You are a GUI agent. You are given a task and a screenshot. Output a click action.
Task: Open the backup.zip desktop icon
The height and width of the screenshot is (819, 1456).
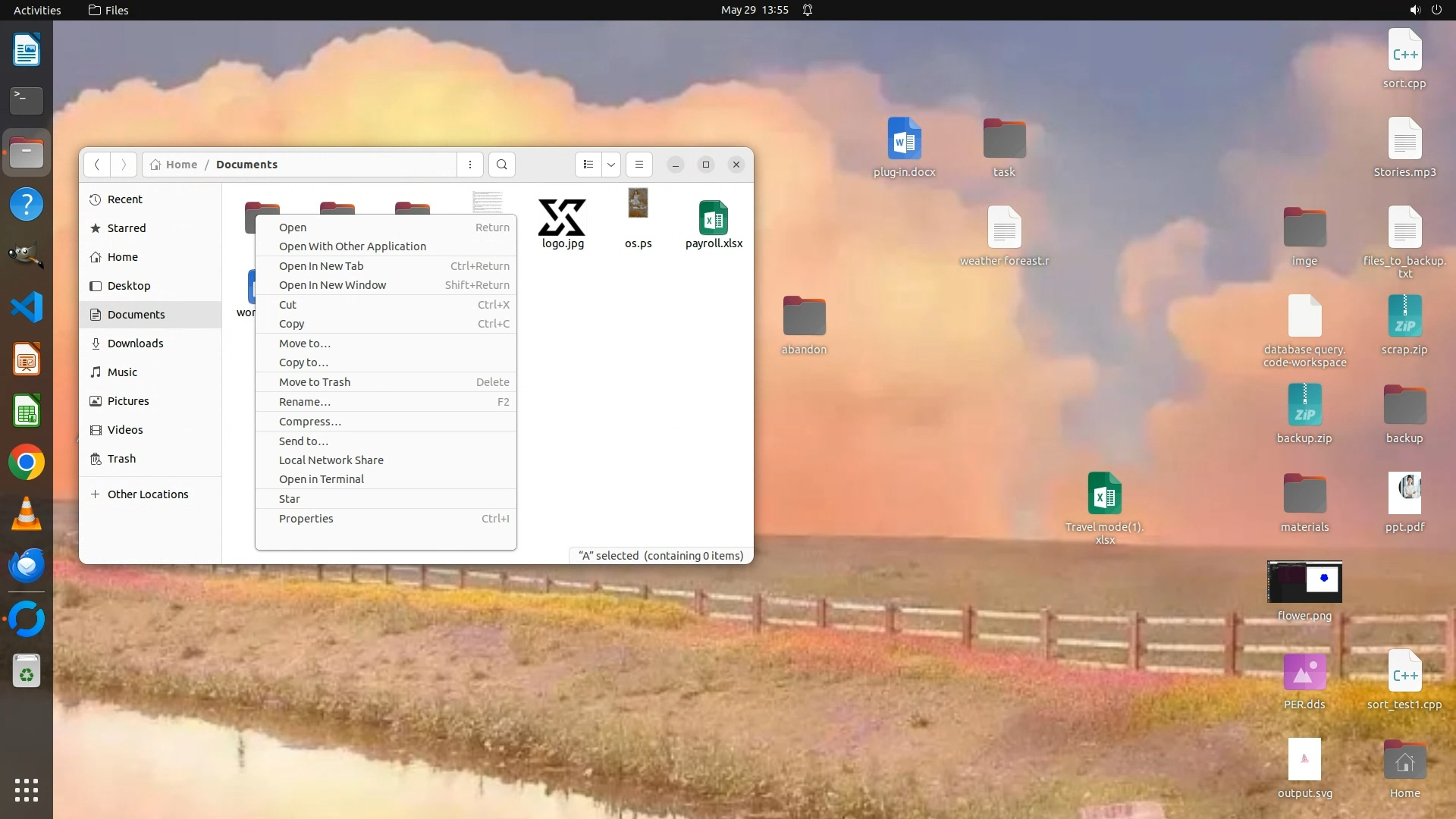click(x=1304, y=405)
